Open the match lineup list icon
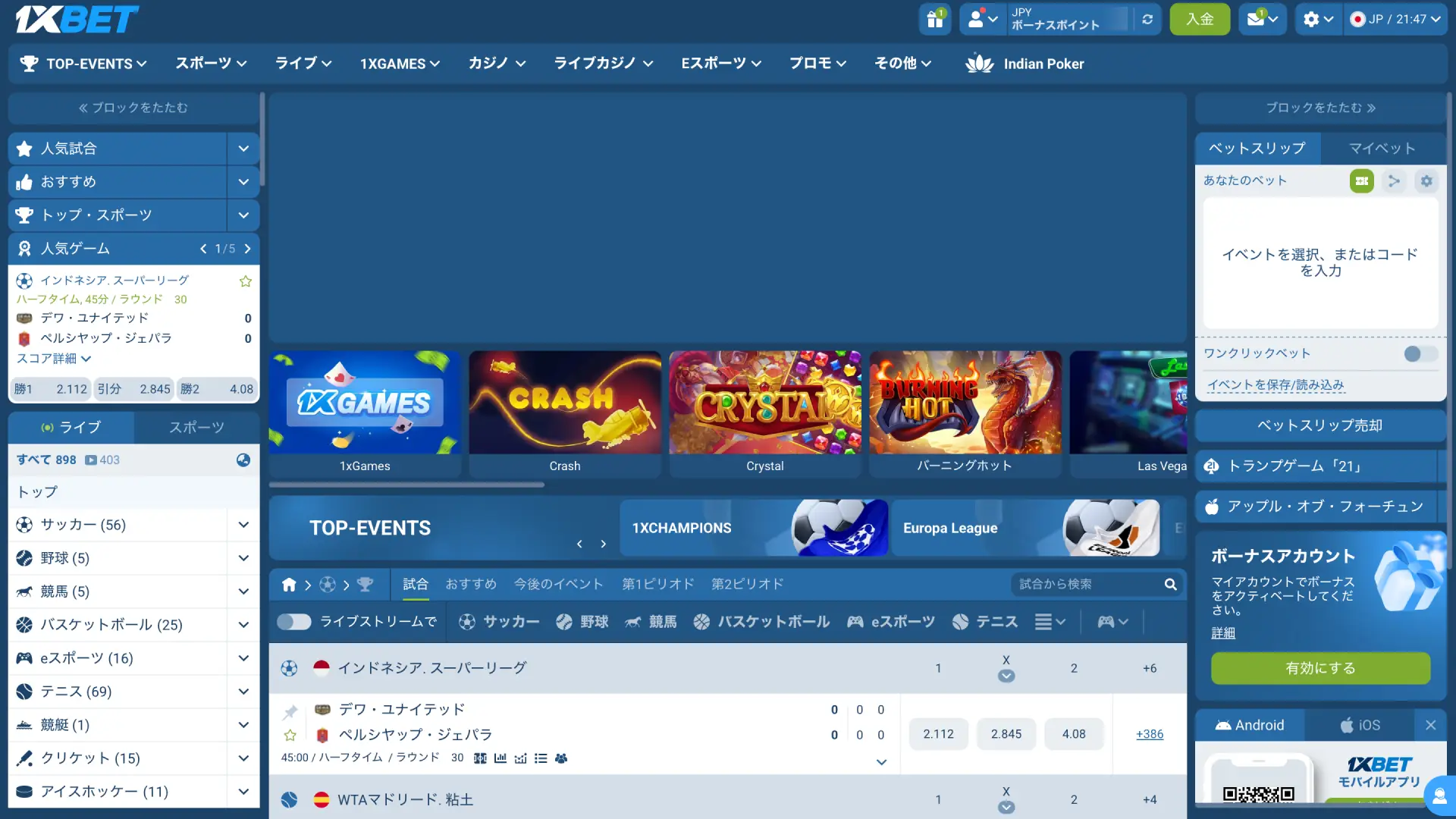The width and height of the screenshot is (1456, 819). [x=541, y=758]
